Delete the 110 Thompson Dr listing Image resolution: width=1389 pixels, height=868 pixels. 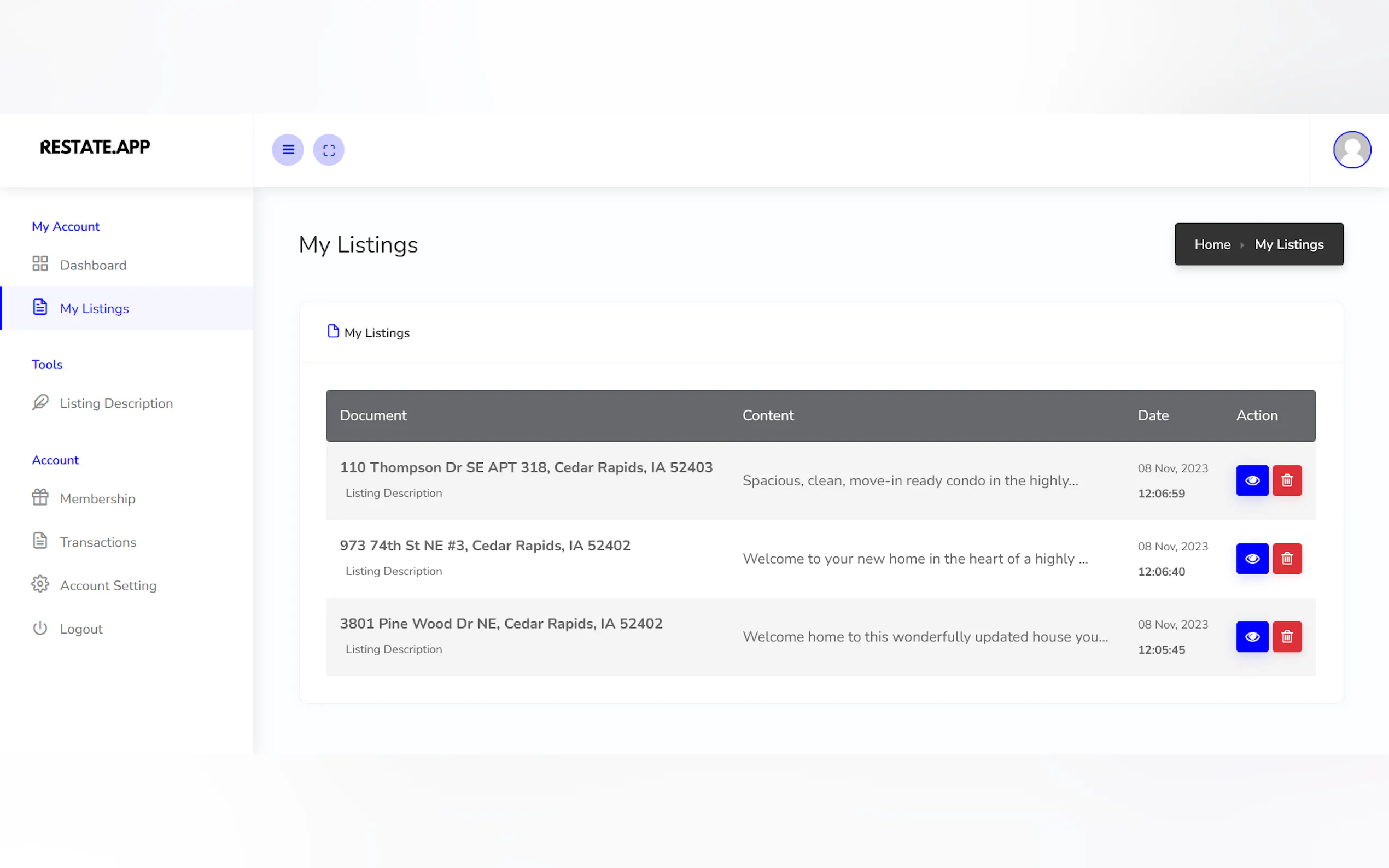tap(1287, 480)
